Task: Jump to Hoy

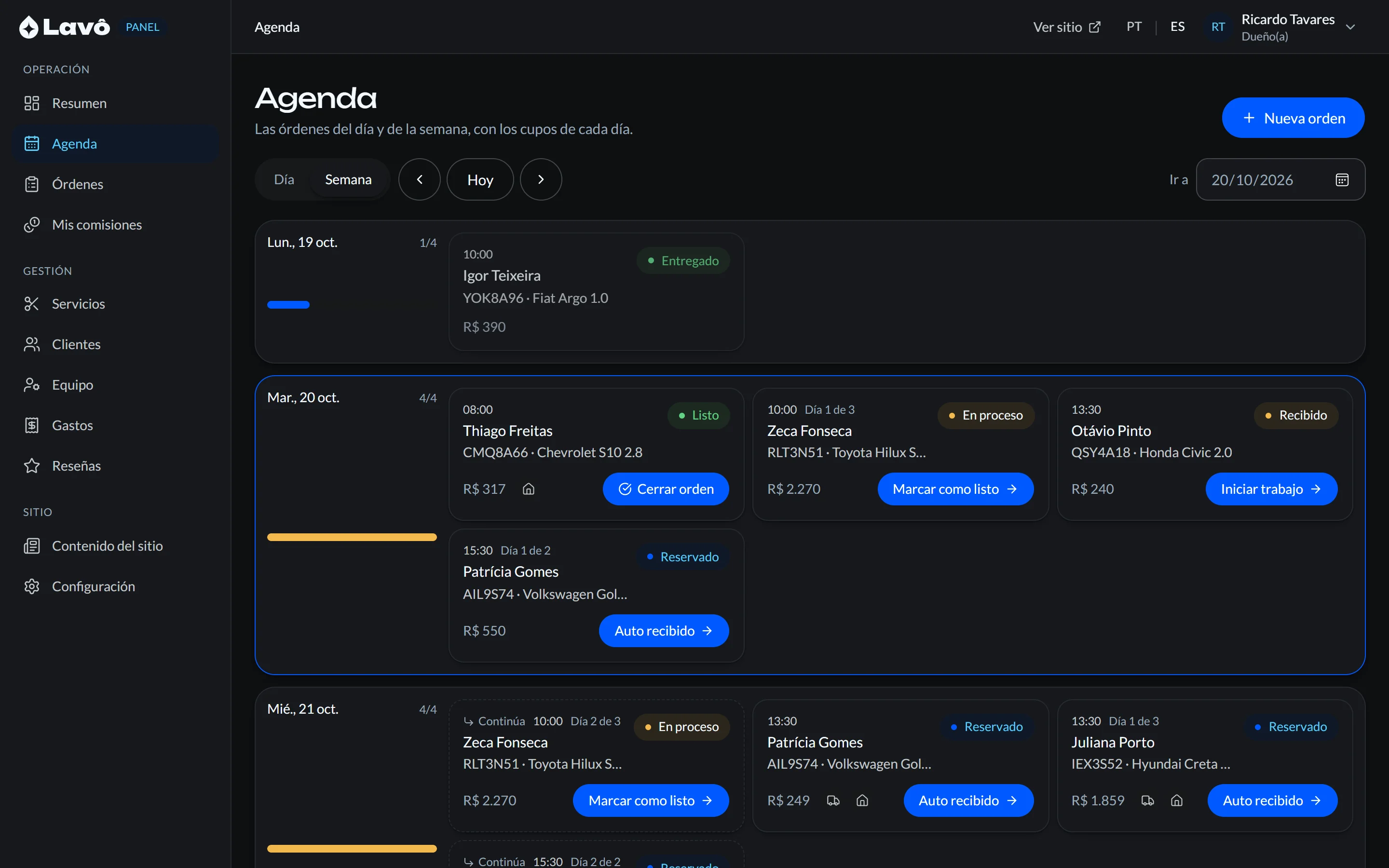Action: [x=480, y=180]
